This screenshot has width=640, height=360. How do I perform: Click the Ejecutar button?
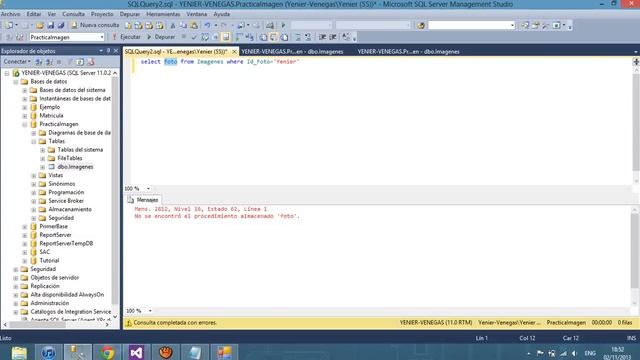click(126, 37)
